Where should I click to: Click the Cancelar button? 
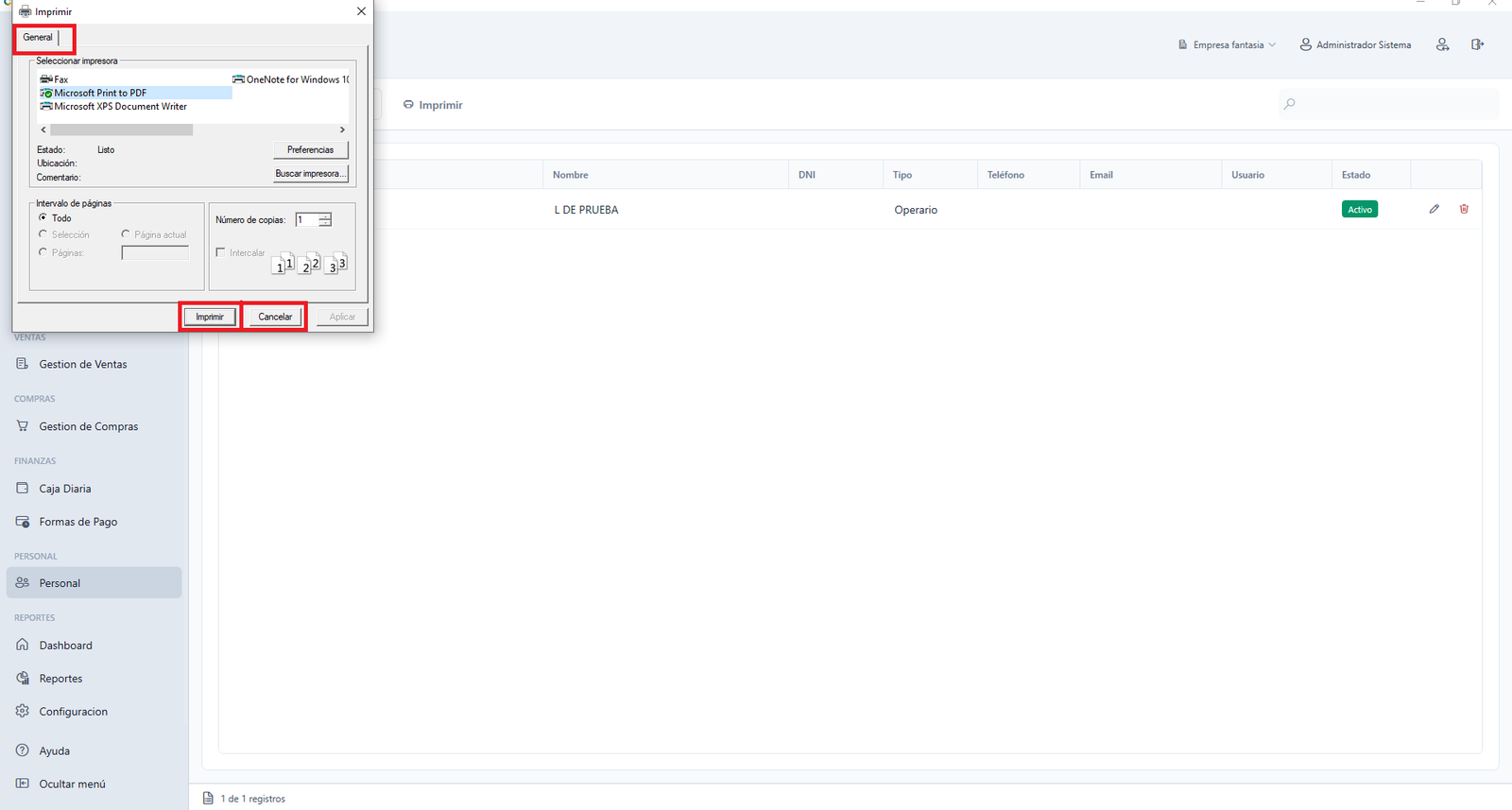(275, 317)
